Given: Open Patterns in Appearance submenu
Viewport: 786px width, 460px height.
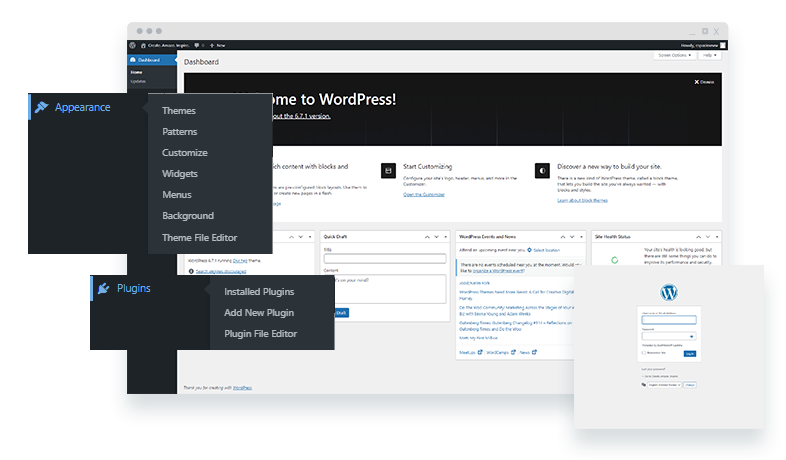Looking at the screenshot, I should (179, 132).
